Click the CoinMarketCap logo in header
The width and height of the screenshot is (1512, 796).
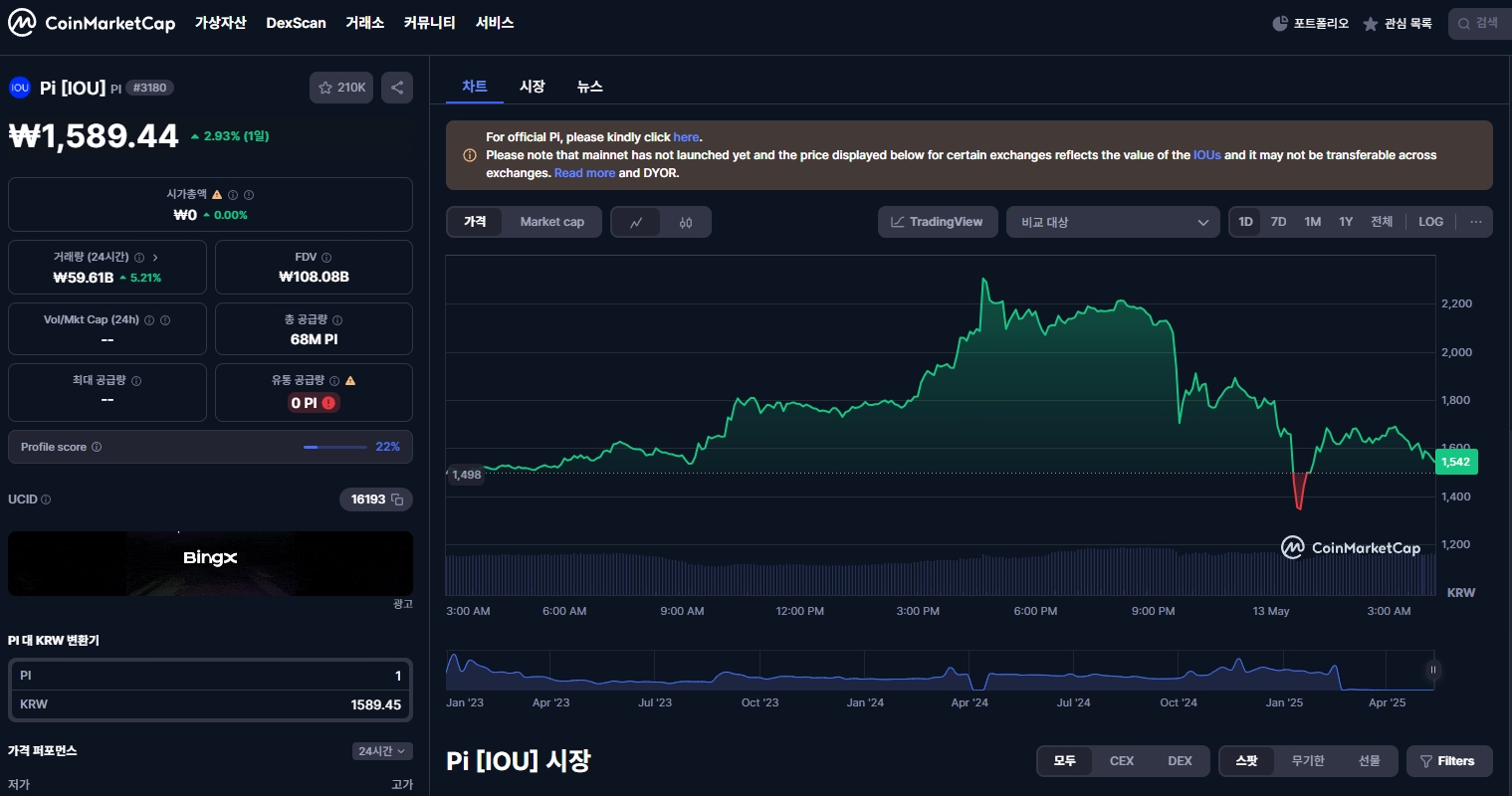92,23
